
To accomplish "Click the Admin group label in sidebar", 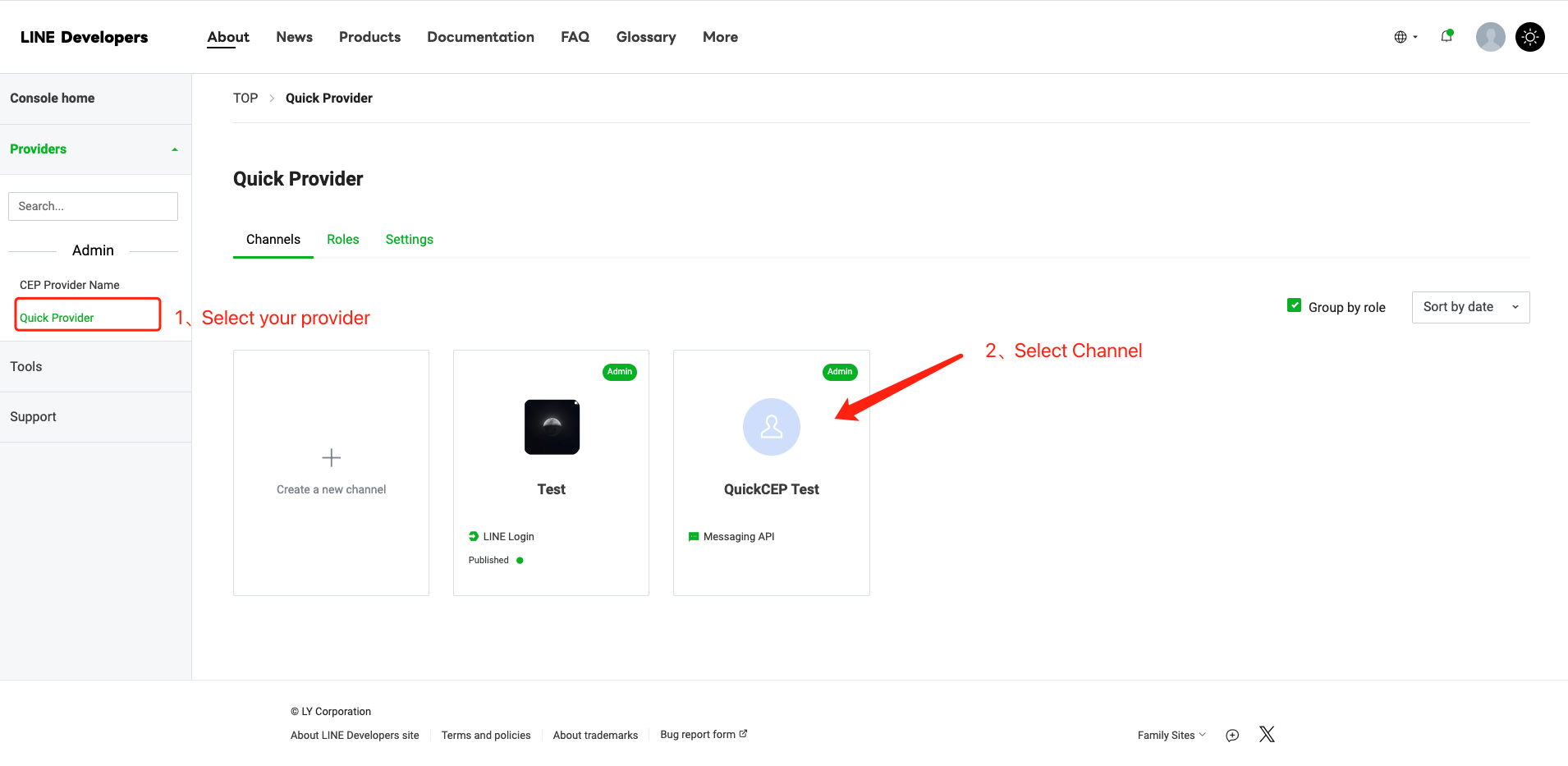I will click(x=93, y=250).
